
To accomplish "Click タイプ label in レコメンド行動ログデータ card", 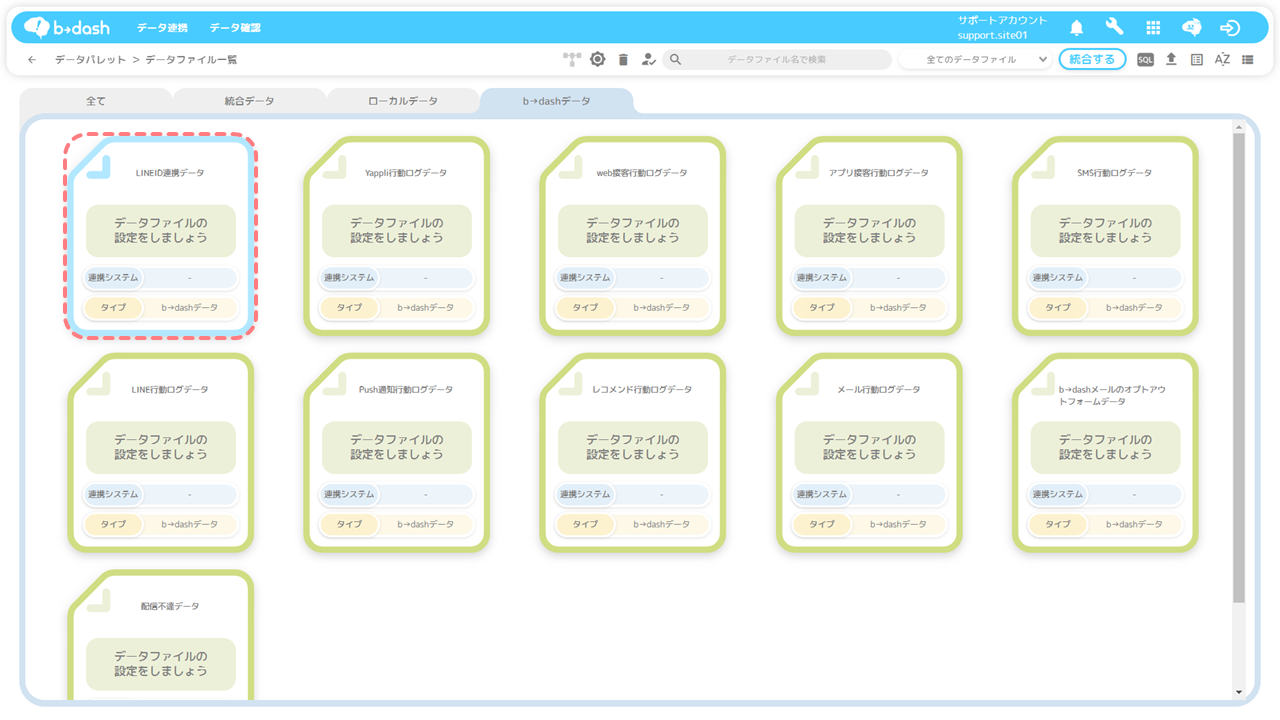I will pos(585,524).
